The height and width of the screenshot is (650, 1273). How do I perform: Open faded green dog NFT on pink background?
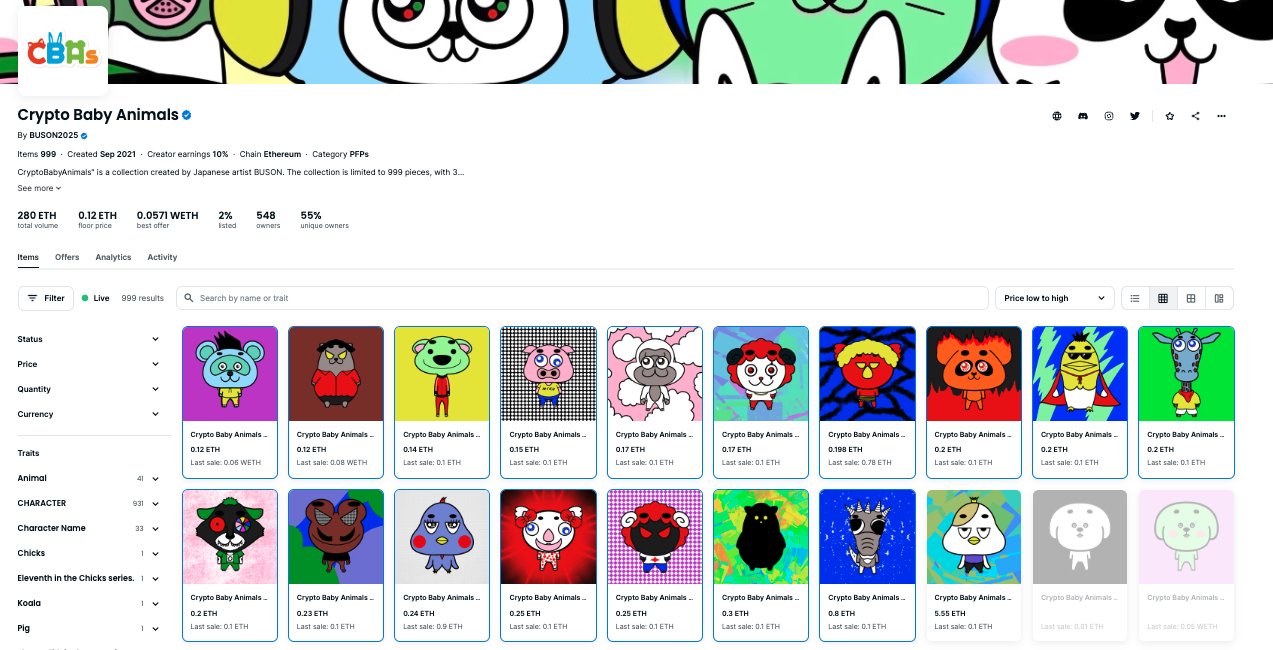(1186, 537)
